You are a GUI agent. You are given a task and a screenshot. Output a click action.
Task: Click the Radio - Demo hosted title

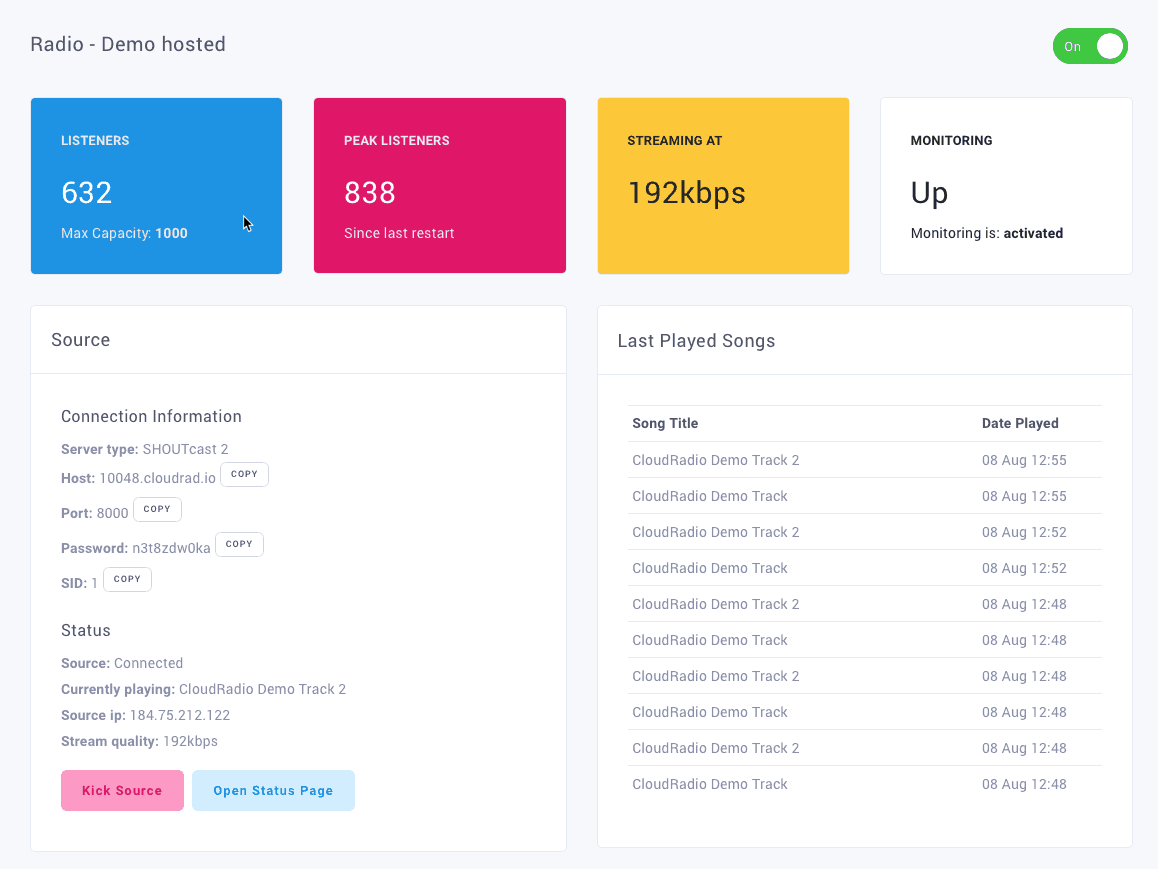[x=128, y=44]
